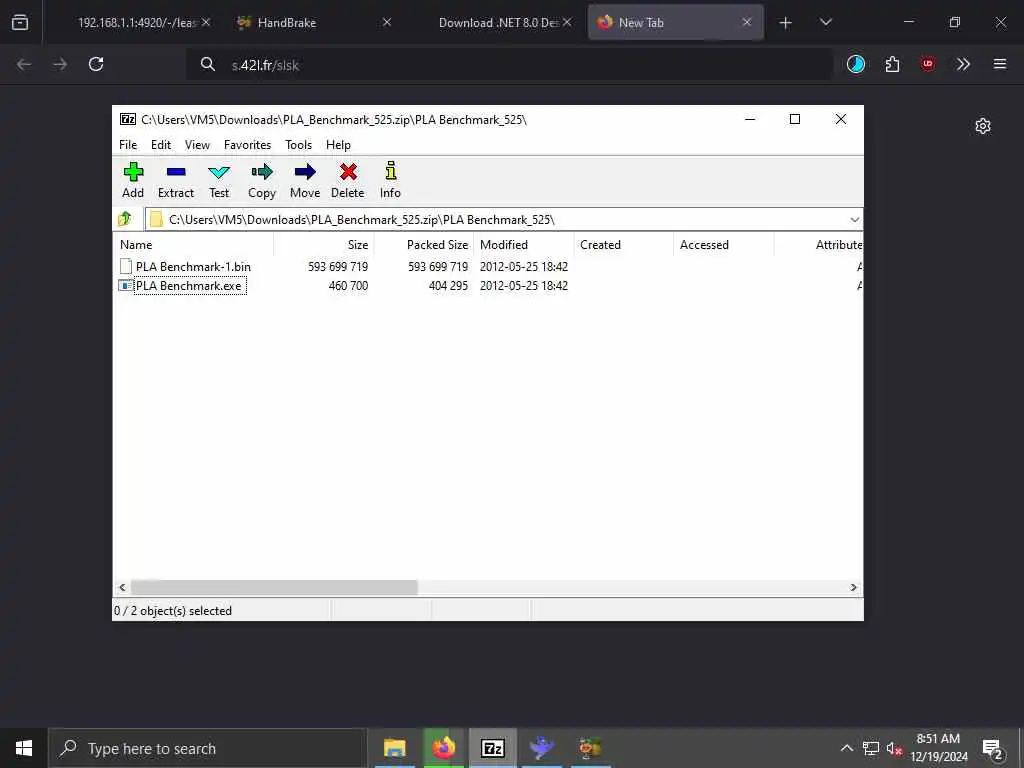Open the File menu
The height and width of the screenshot is (768, 1024).
point(128,145)
